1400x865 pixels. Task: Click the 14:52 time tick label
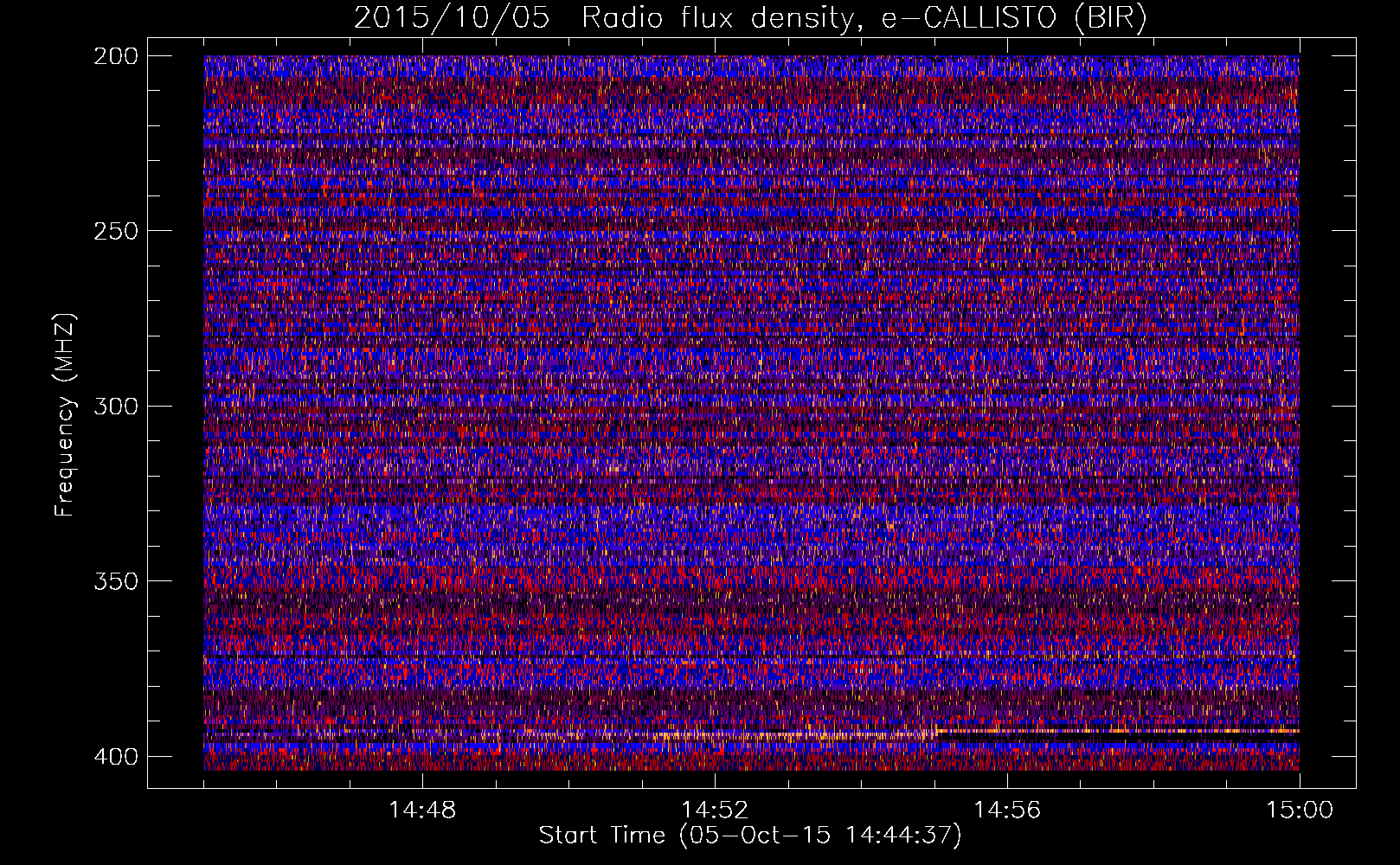tap(715, 810)
